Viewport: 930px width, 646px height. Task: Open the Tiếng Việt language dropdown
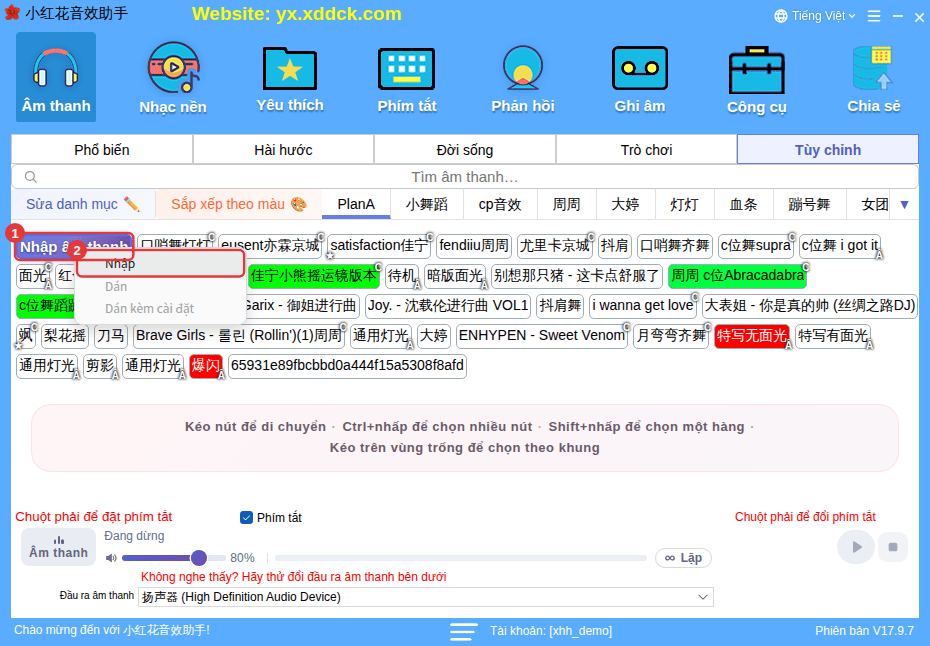[815, 16]
